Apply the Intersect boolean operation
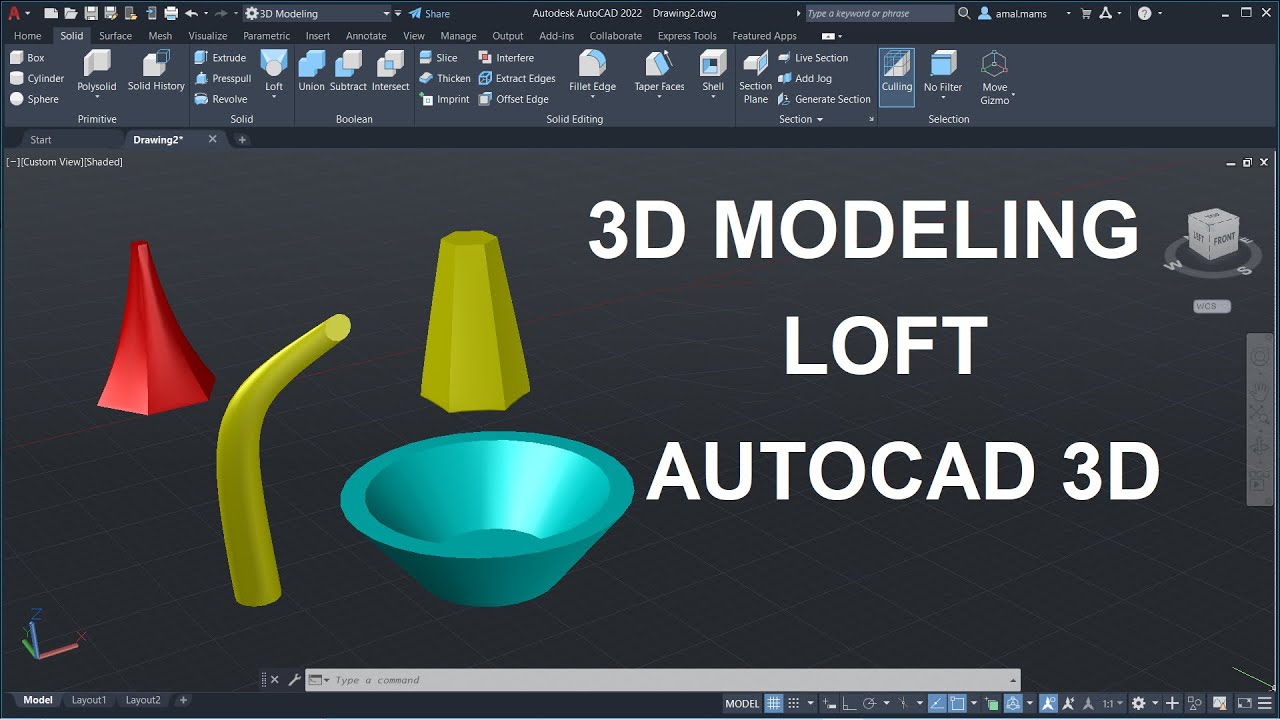Image resolution: width=1280 pixels, height=720 pixels. pyautogui.click(x=390, y=72)
